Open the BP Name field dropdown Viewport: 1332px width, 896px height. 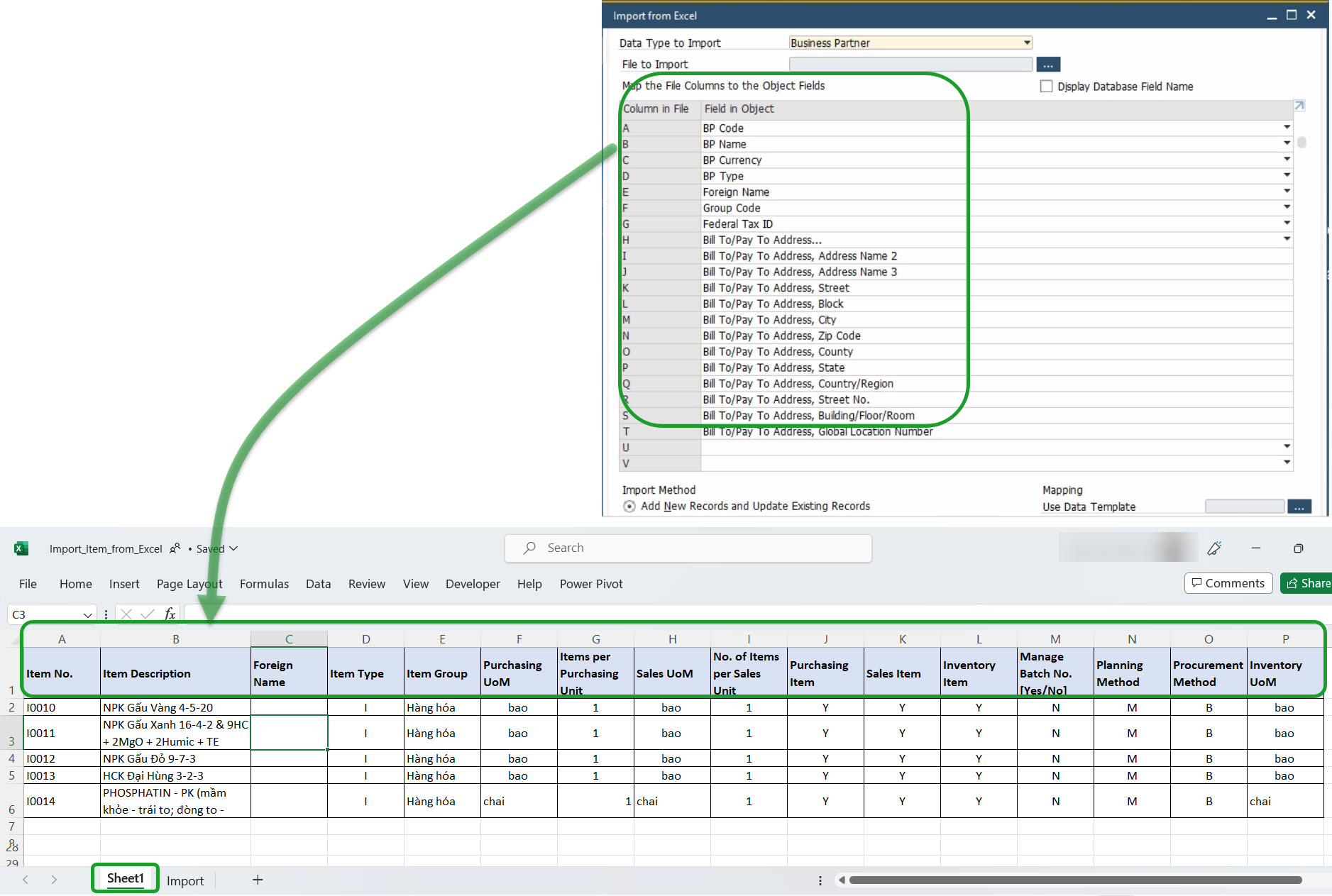coord(1287,143)
